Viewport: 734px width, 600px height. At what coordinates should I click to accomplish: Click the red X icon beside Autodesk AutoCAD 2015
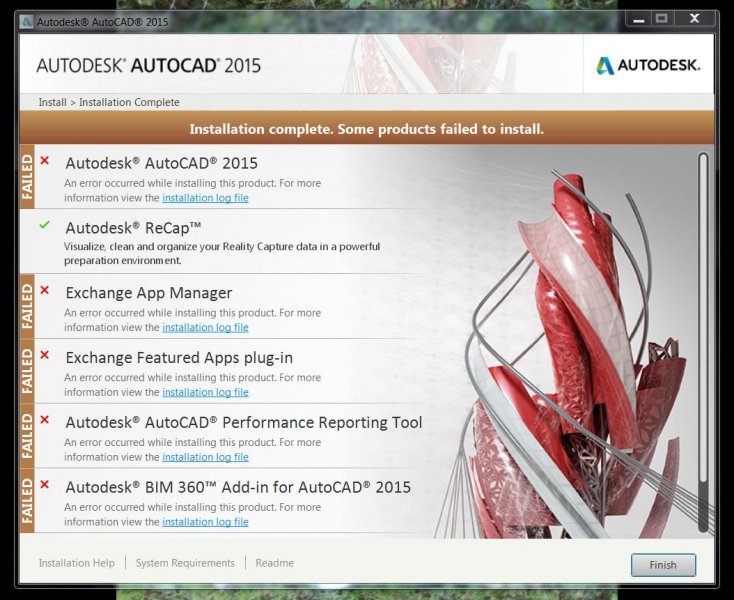tap(44, 161)
